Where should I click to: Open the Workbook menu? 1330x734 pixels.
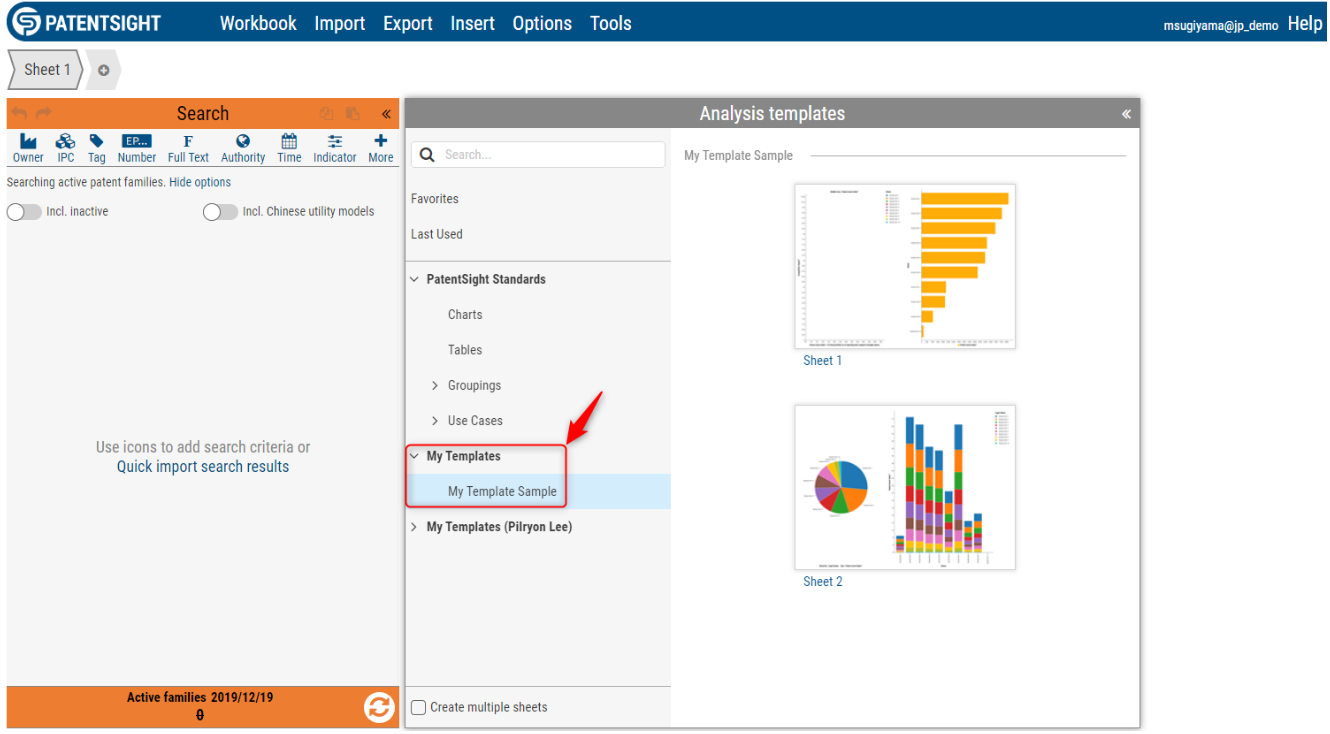pos(258,23)
